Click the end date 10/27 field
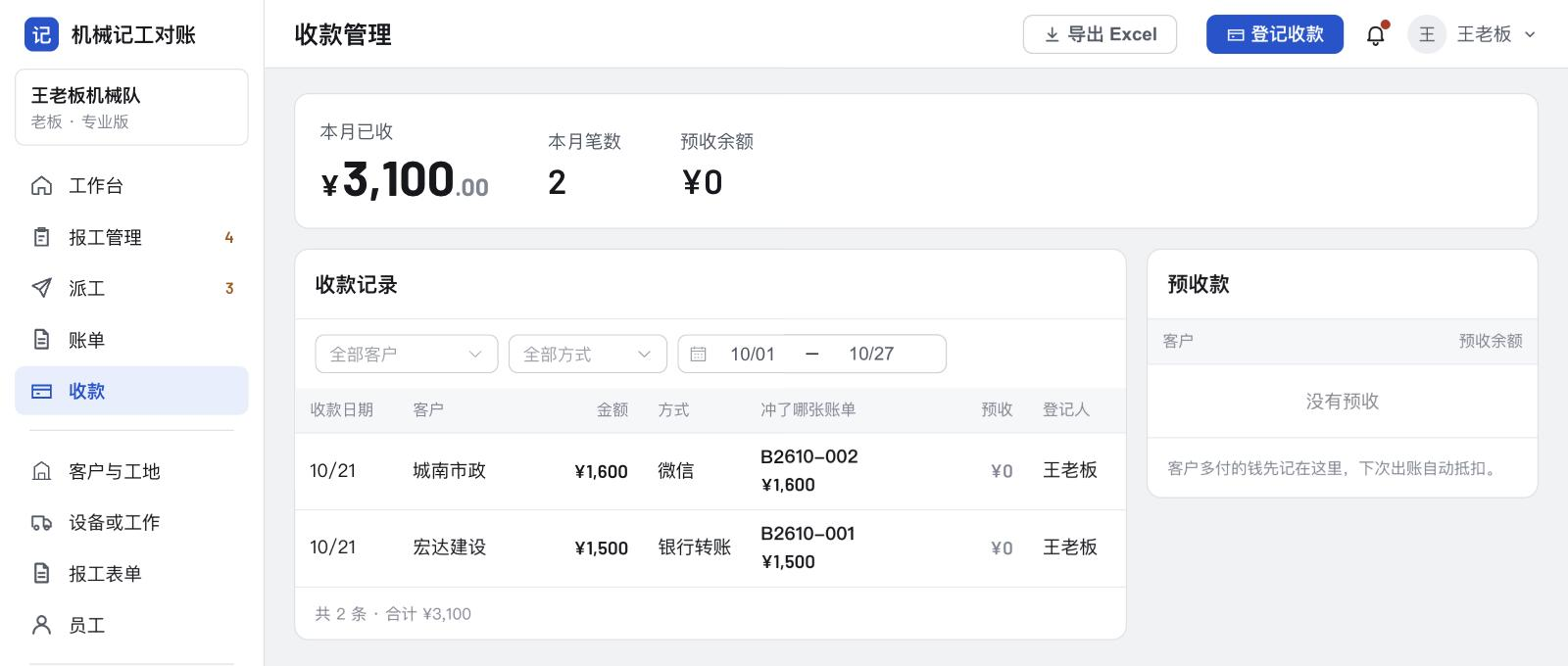This screenshot has height=666, width=1568. [x=871, y=354]
